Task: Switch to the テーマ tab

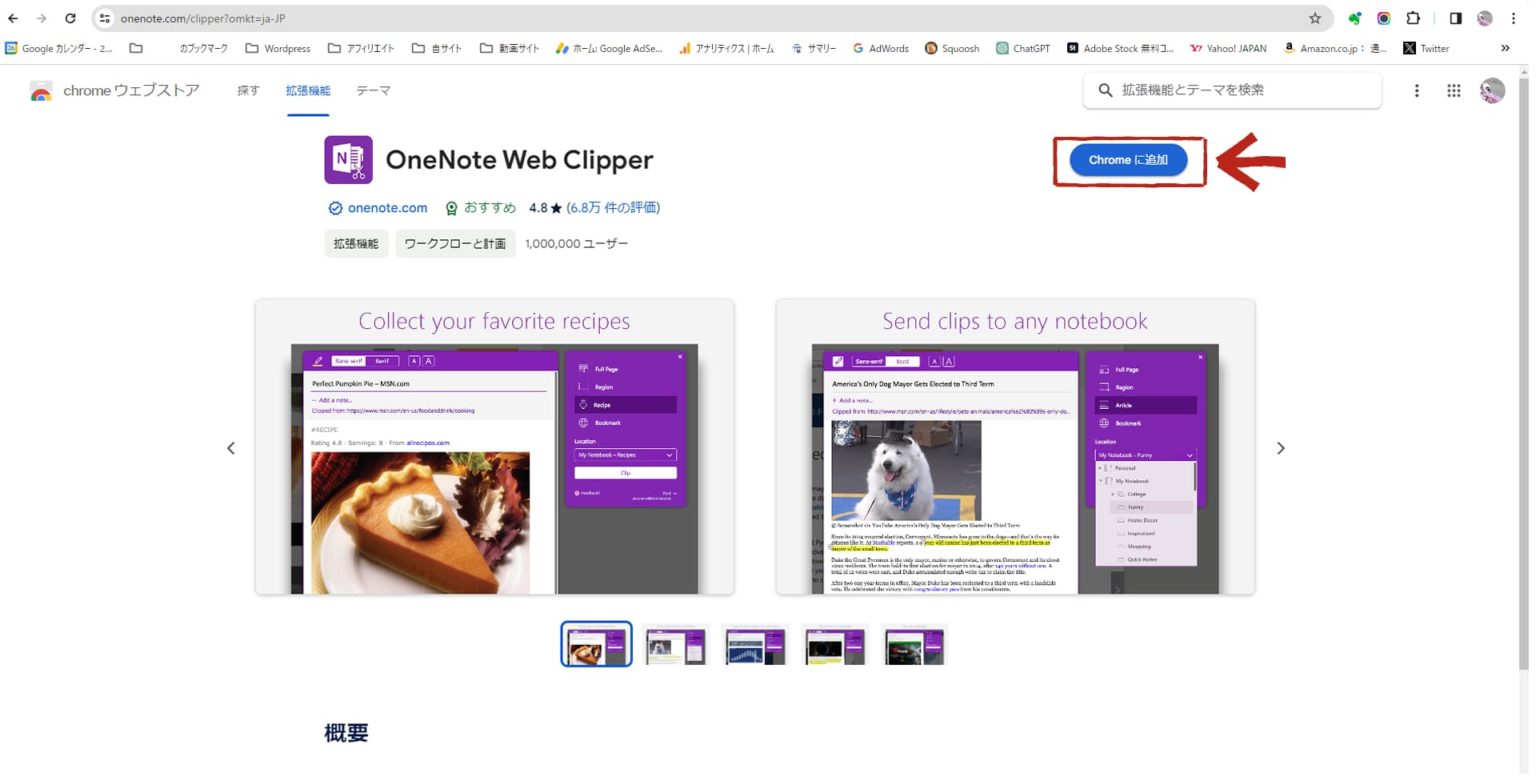Action: coord(372,90)
